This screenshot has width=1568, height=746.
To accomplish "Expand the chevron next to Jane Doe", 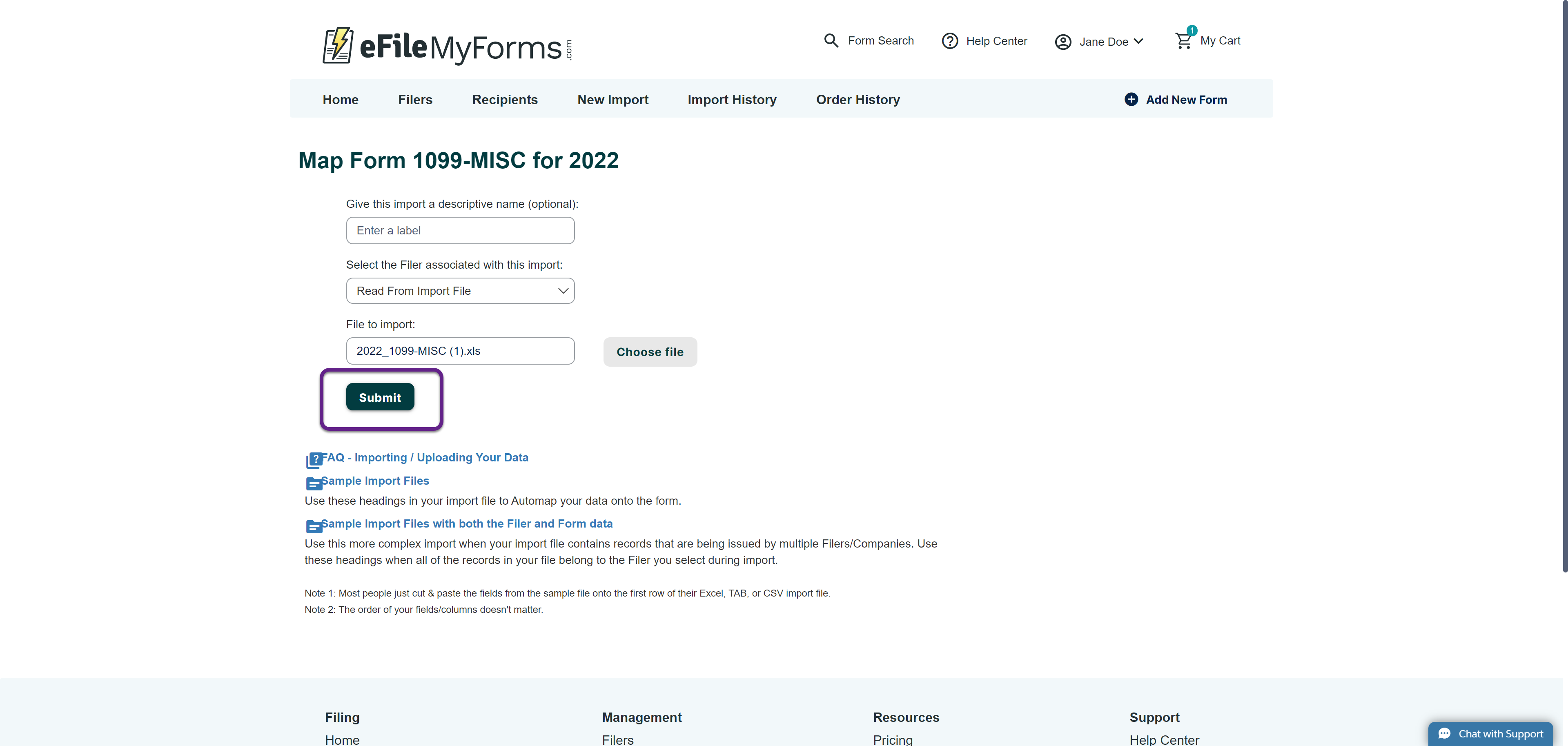I will point(1140,41).
